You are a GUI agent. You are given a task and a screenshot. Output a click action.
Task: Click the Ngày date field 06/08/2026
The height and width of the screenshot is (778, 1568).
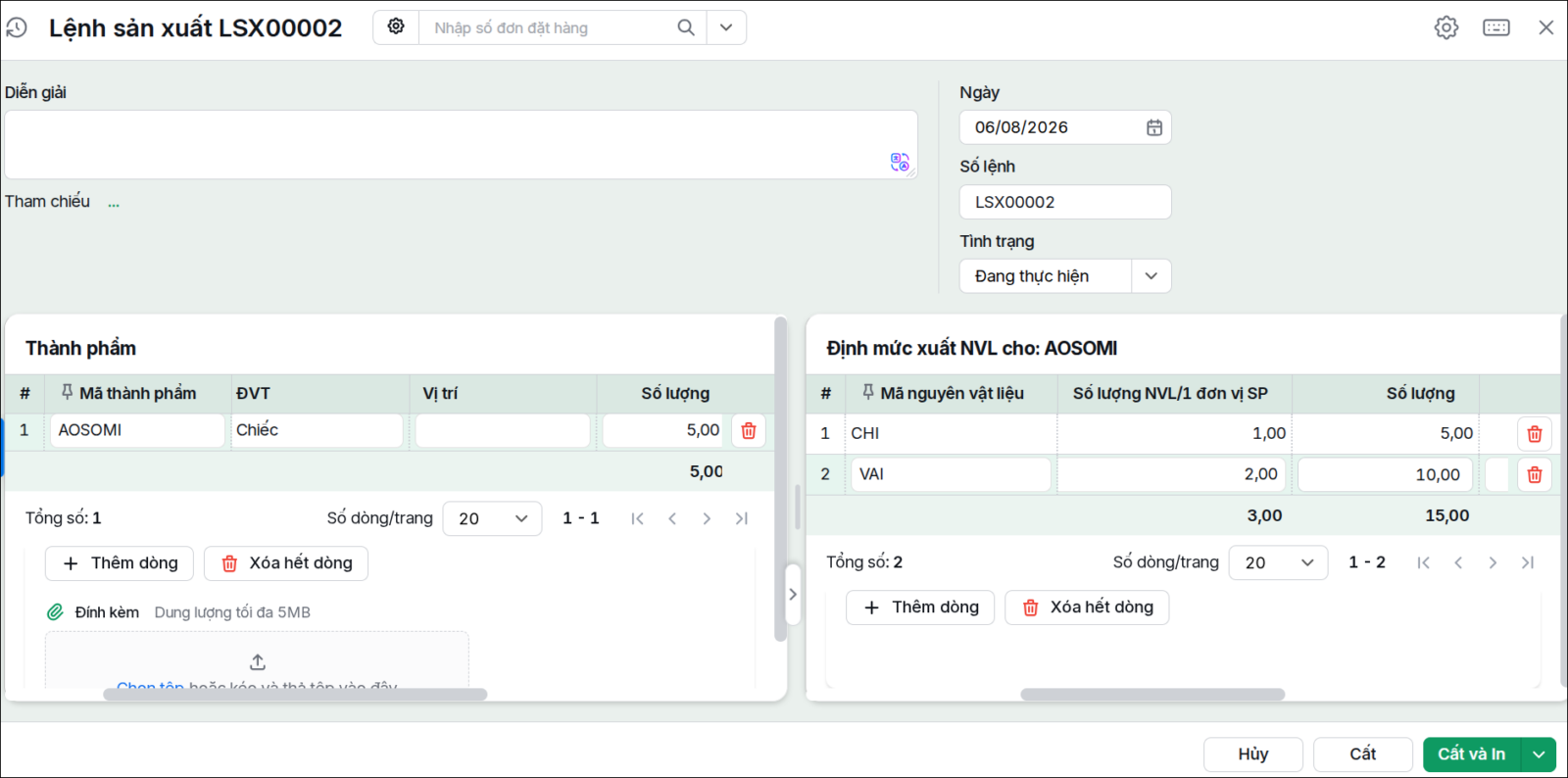(1065, 127)
